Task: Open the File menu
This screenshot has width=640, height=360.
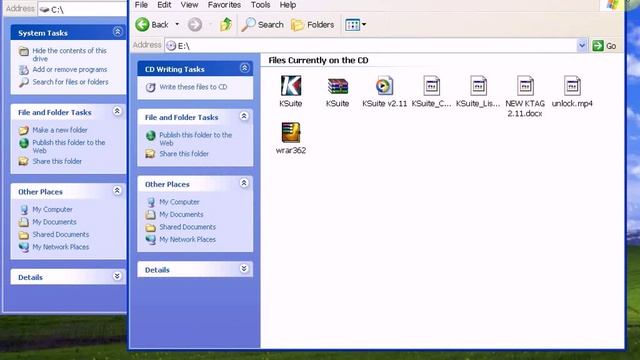Action: click(x=141, y=5)
